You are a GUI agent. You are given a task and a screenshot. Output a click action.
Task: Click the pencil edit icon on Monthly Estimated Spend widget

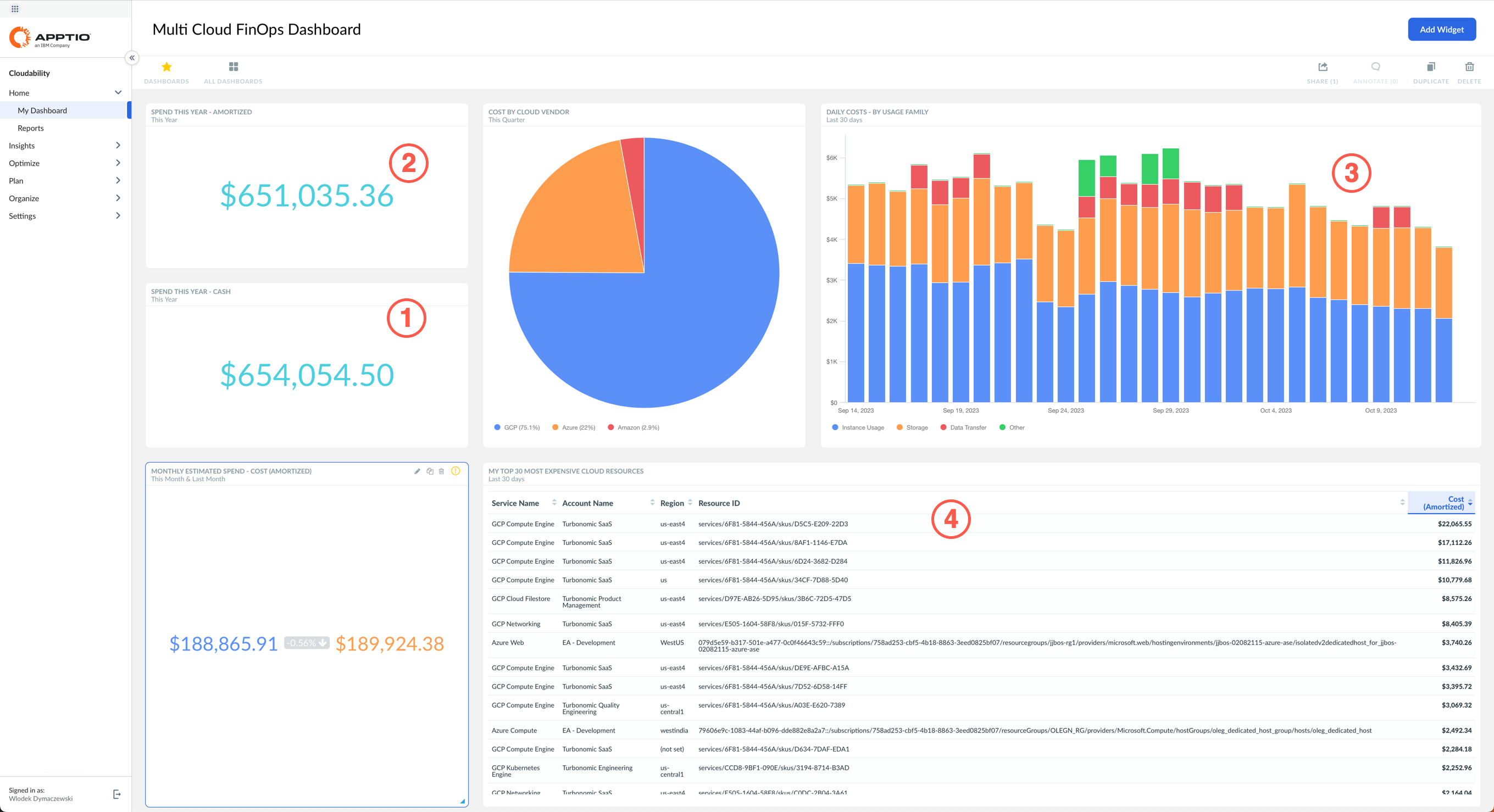pyautogui.click(x=417, y=471)
